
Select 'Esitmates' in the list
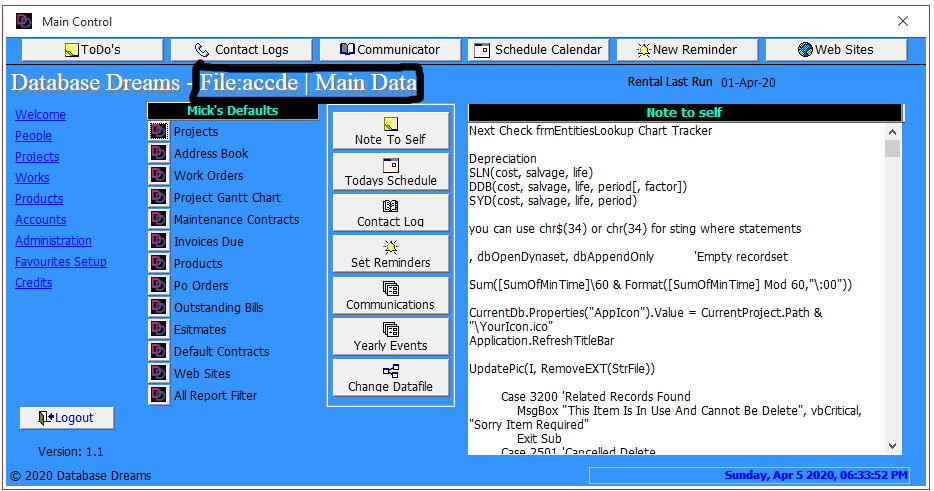200,330
